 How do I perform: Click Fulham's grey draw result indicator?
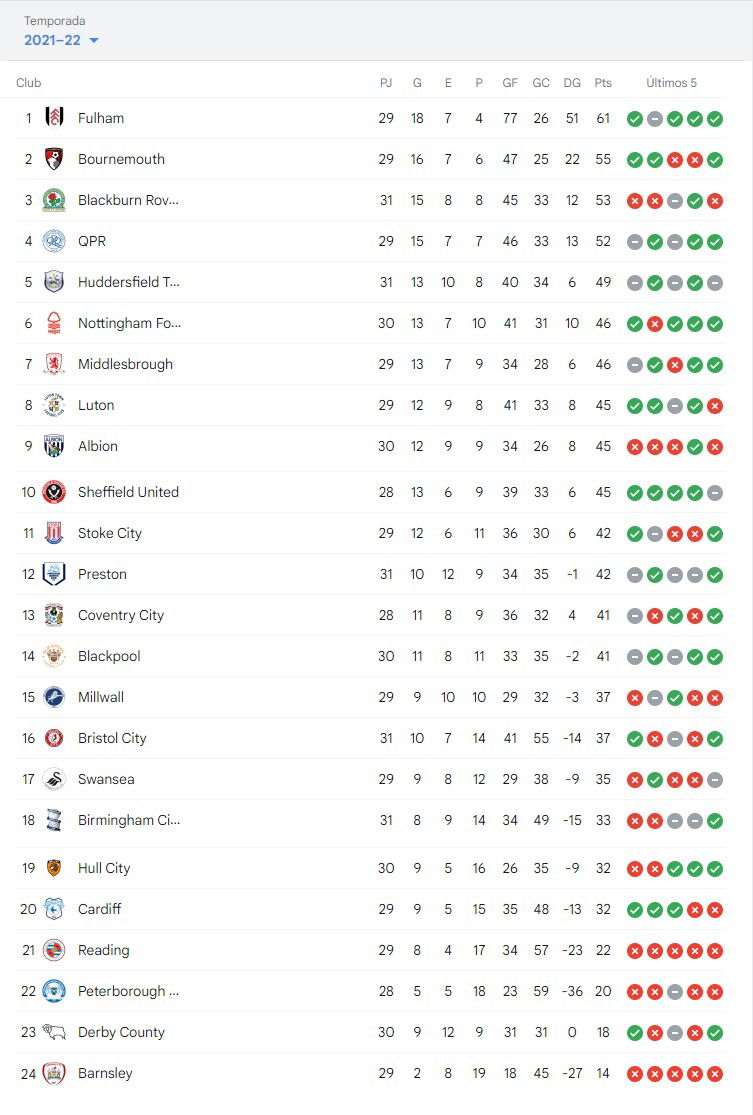(655, 119)
